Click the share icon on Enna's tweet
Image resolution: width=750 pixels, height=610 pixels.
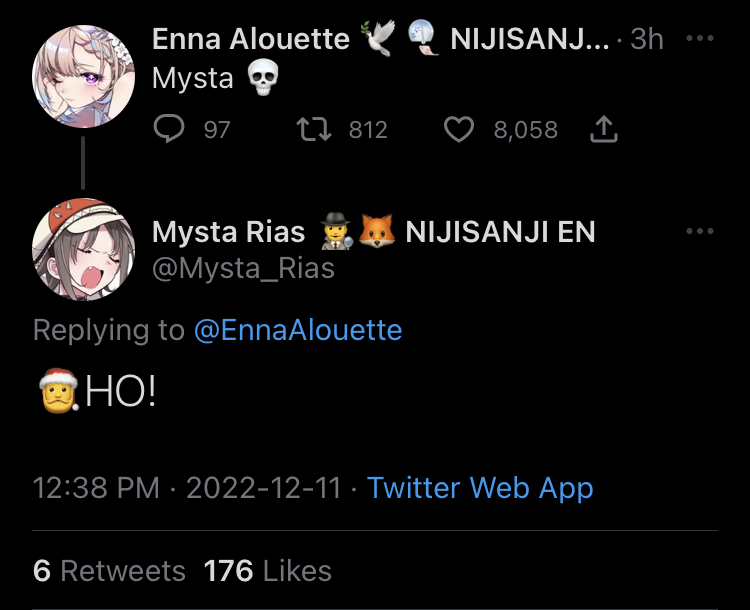(604, 129)
